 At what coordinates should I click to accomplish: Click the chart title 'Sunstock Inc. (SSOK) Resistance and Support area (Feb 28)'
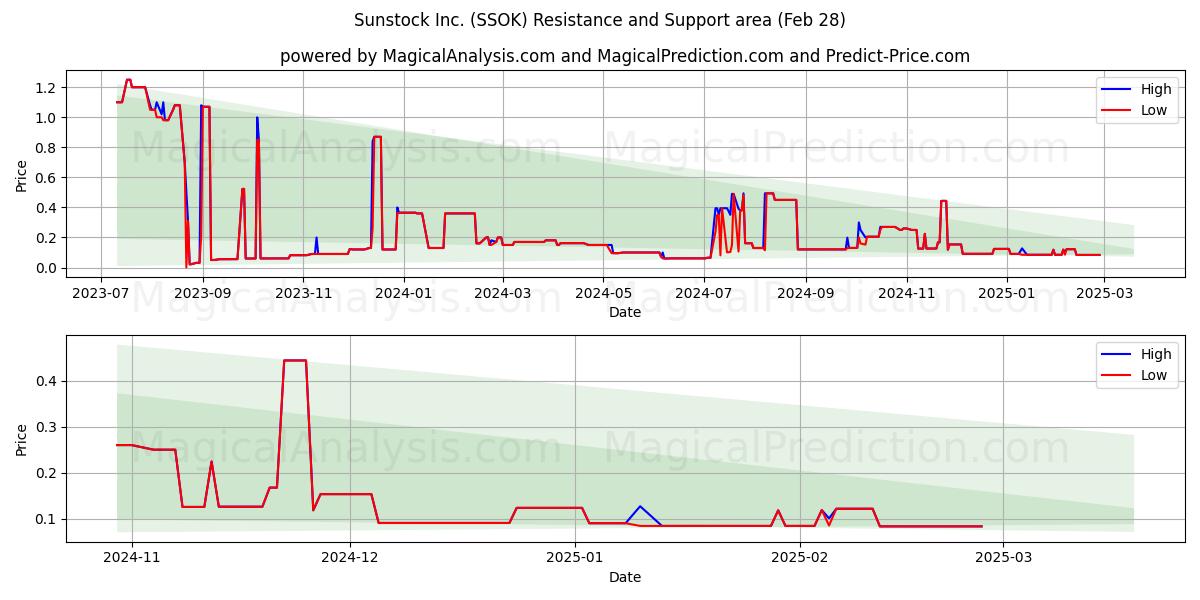(599, 20)
